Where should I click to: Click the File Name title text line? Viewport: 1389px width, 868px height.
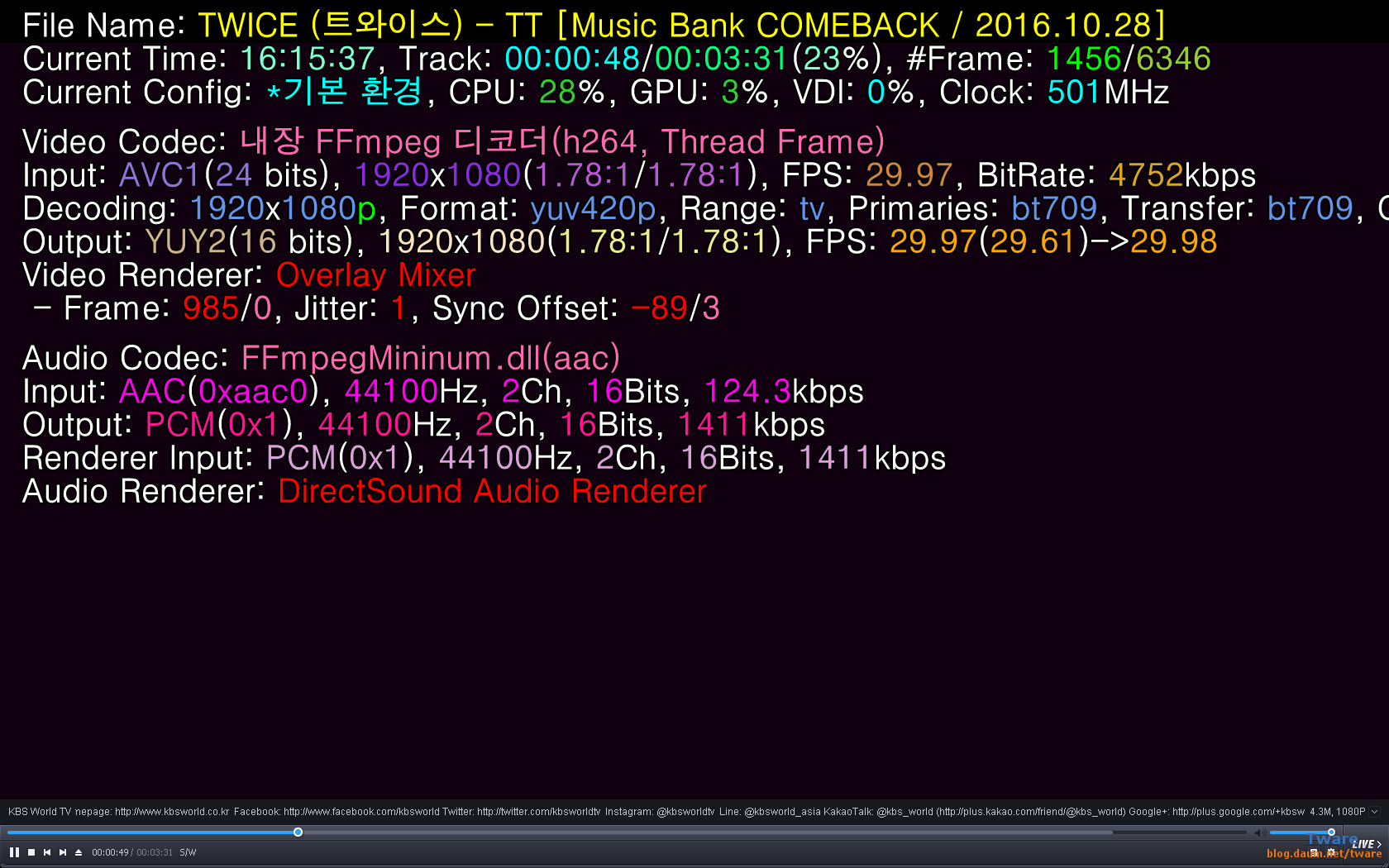[x=594, y=25]
